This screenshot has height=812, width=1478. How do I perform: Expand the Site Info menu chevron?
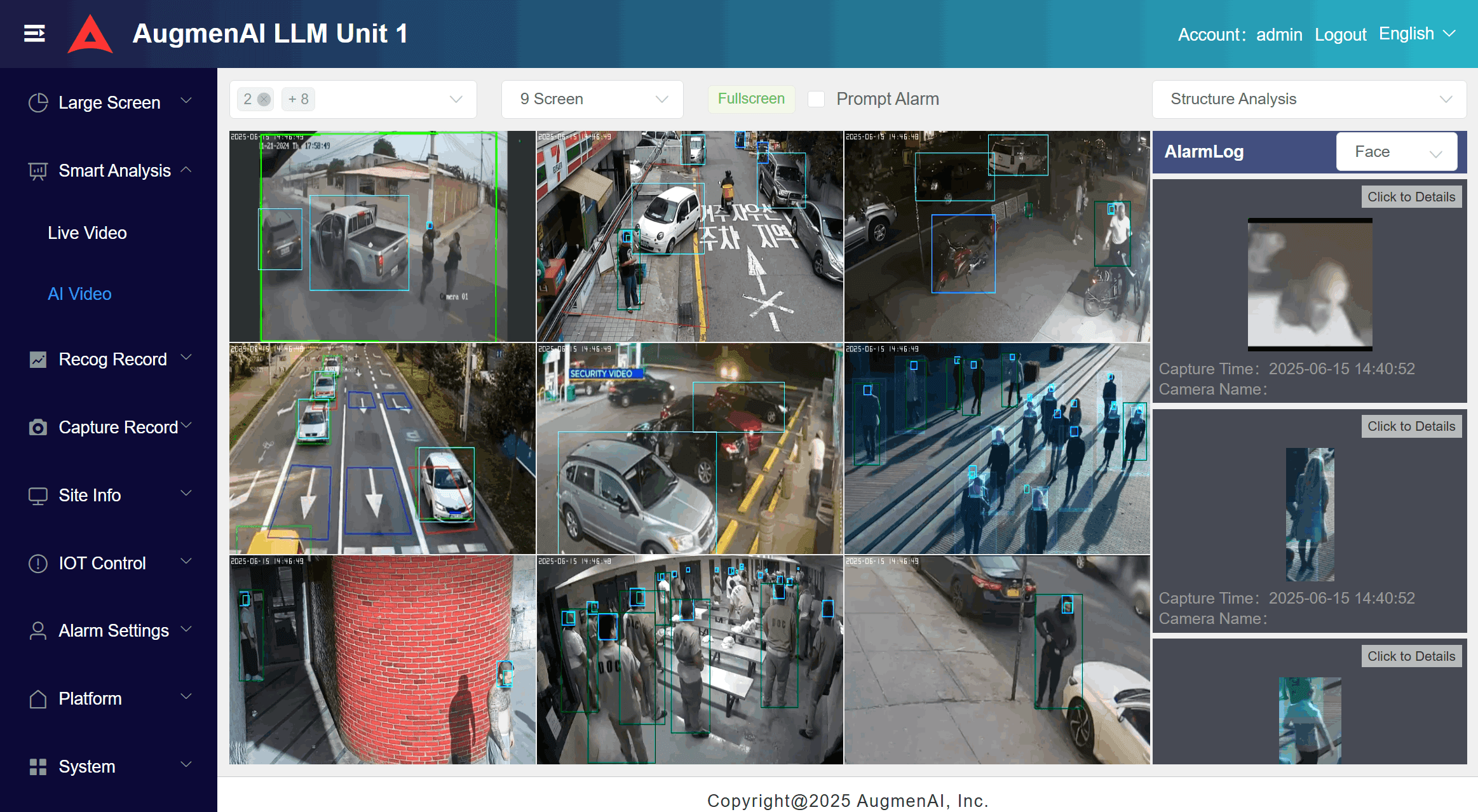186,493
